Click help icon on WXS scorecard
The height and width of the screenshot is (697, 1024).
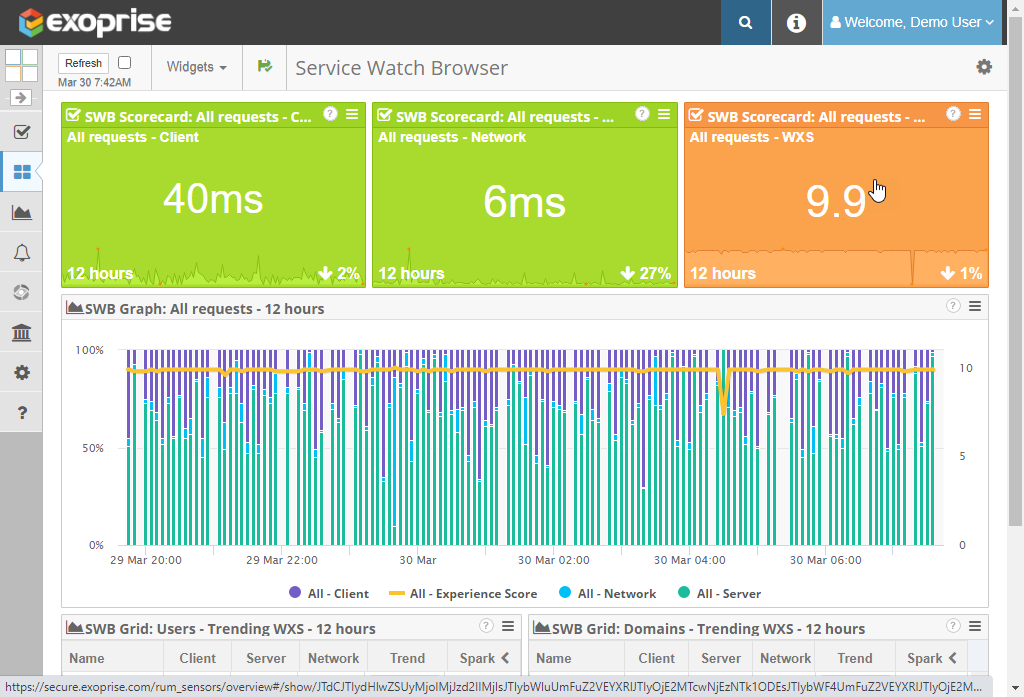point(953,114)
